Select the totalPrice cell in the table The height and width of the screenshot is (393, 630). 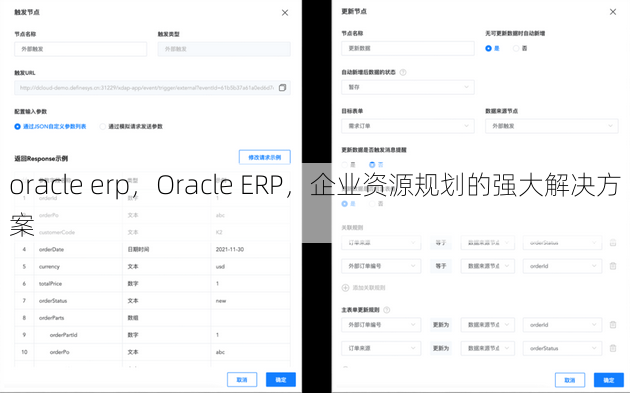pyautogui.click(x=78, y=284)
